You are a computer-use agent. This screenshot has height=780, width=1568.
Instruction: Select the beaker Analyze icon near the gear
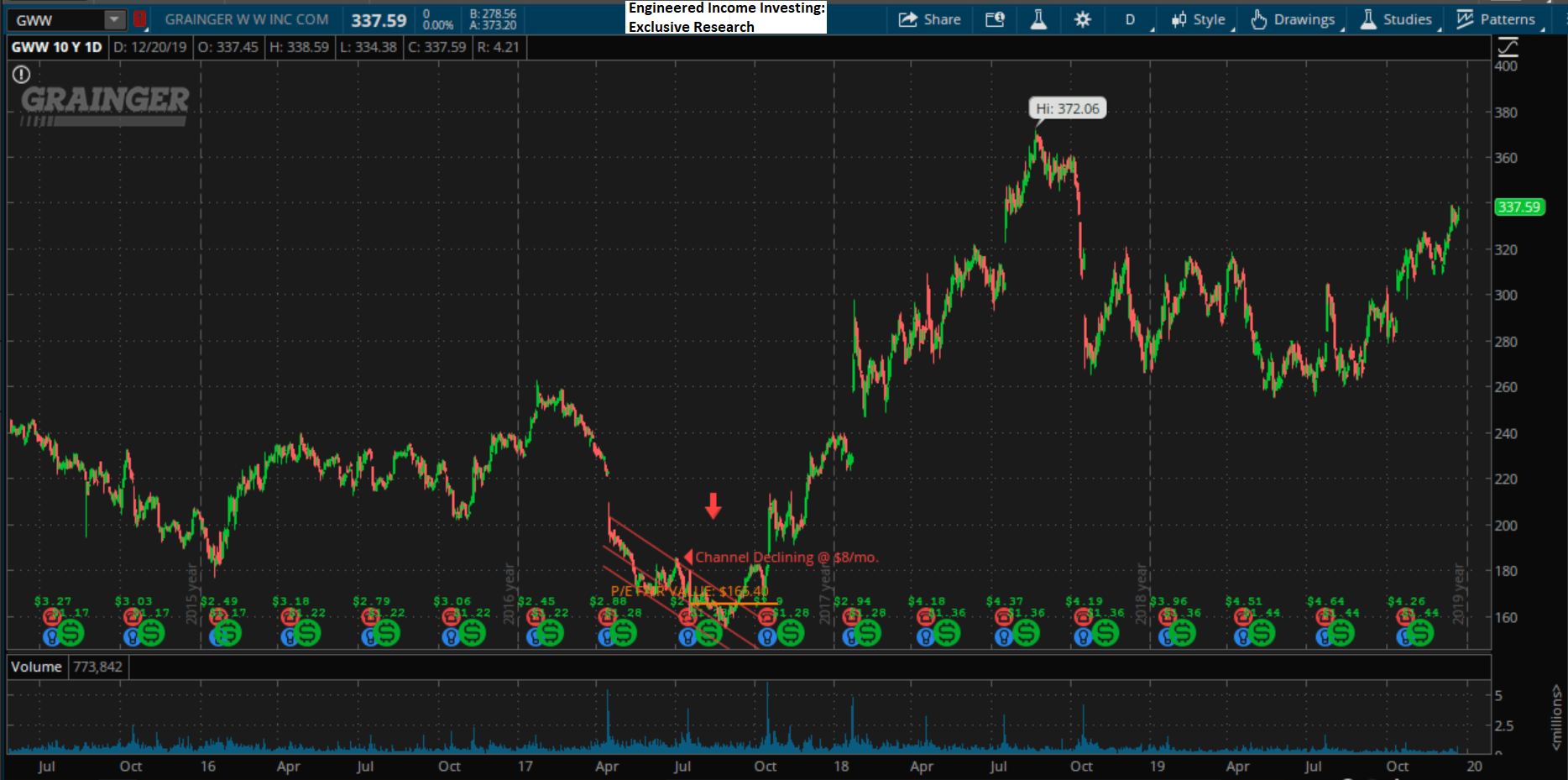click(x=1038, y=19)
